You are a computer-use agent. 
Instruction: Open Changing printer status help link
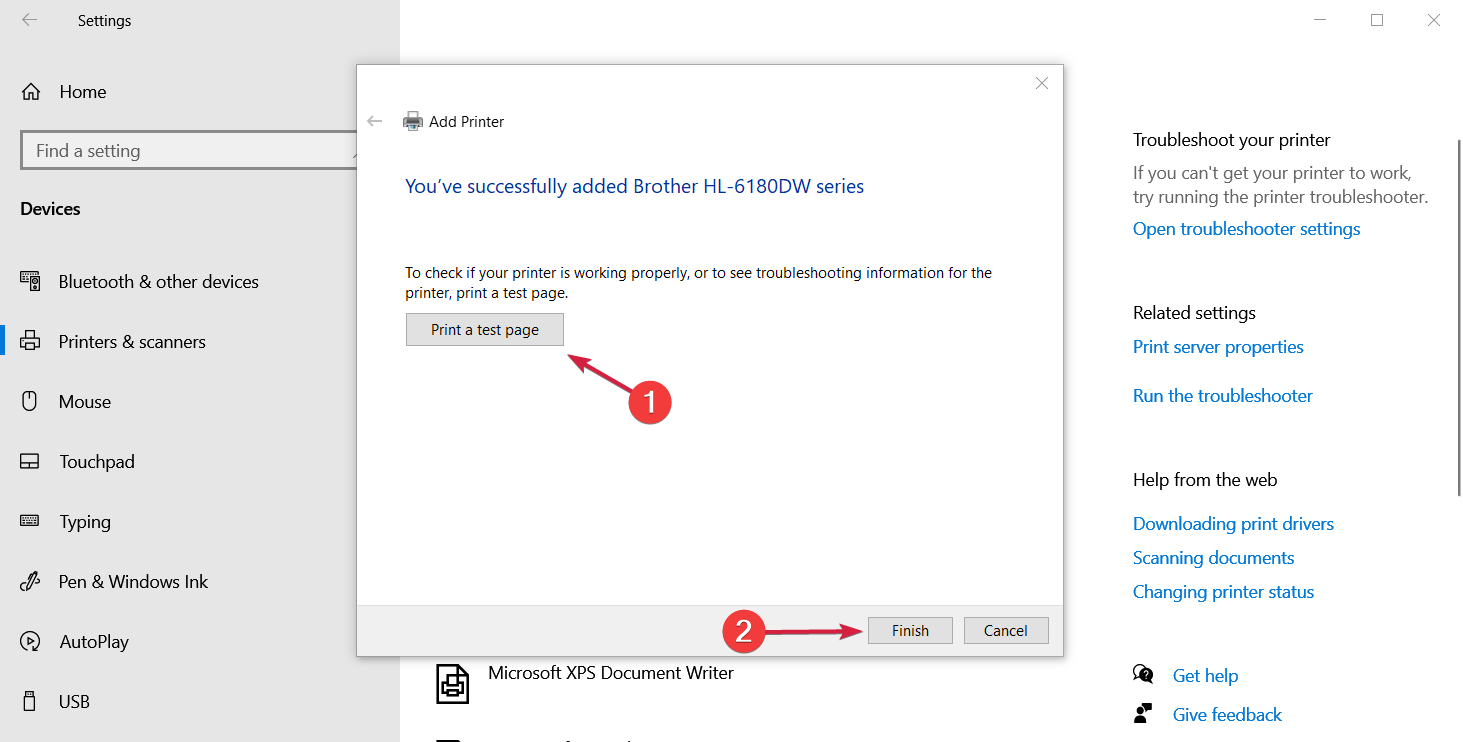click(x=1223, y=592)
